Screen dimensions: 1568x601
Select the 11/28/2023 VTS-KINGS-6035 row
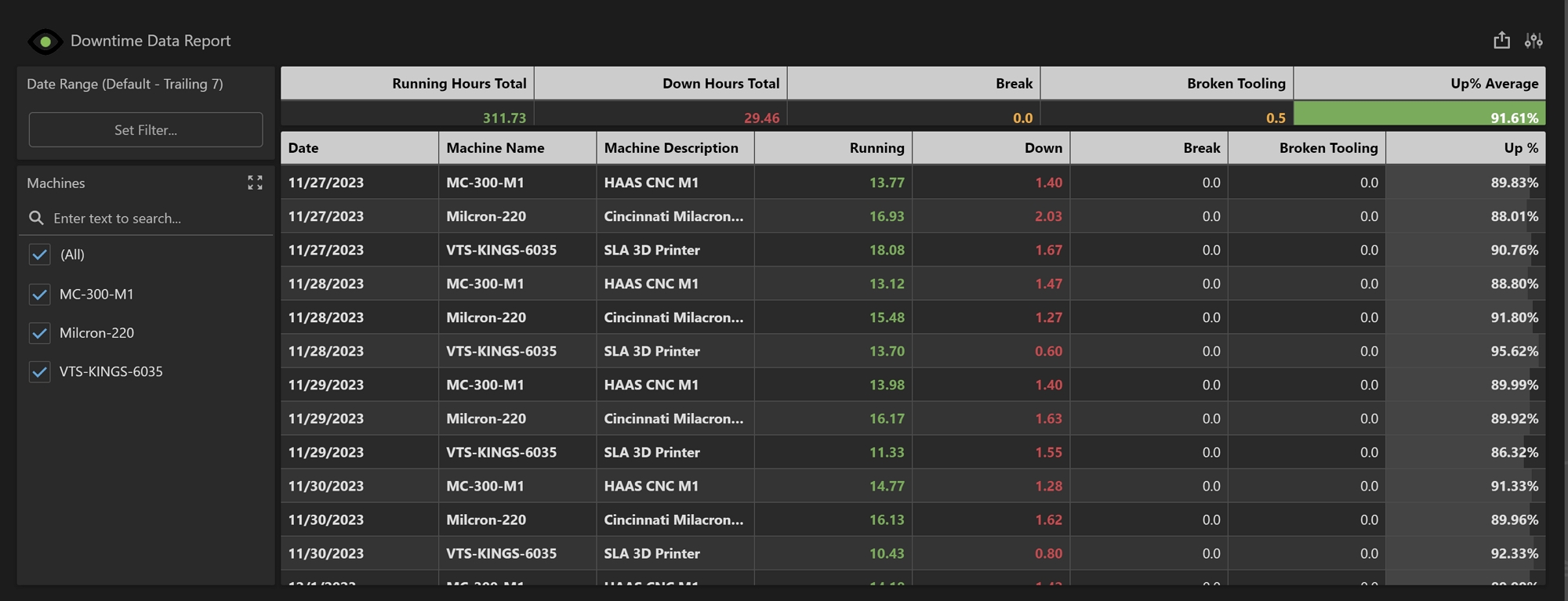tap(501, 351)
